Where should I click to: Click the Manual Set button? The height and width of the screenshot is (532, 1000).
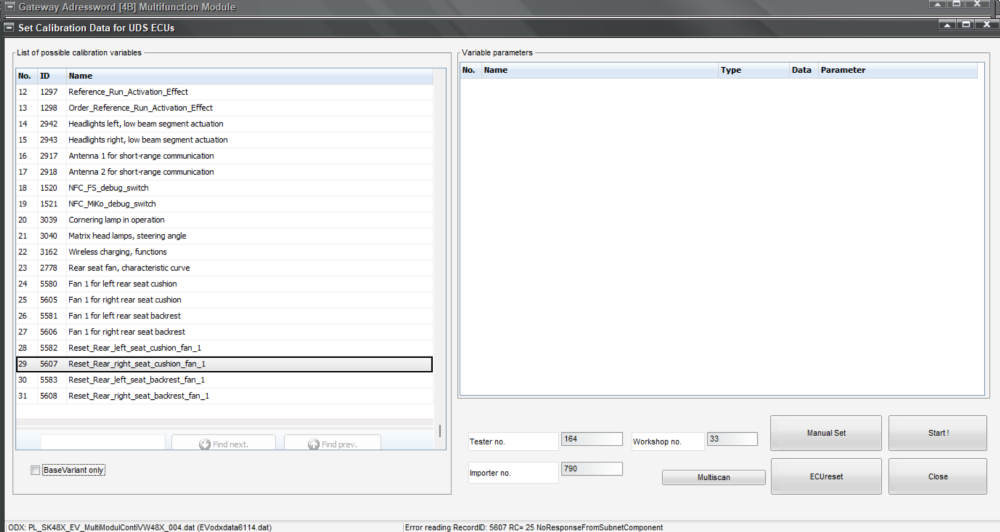826,433
